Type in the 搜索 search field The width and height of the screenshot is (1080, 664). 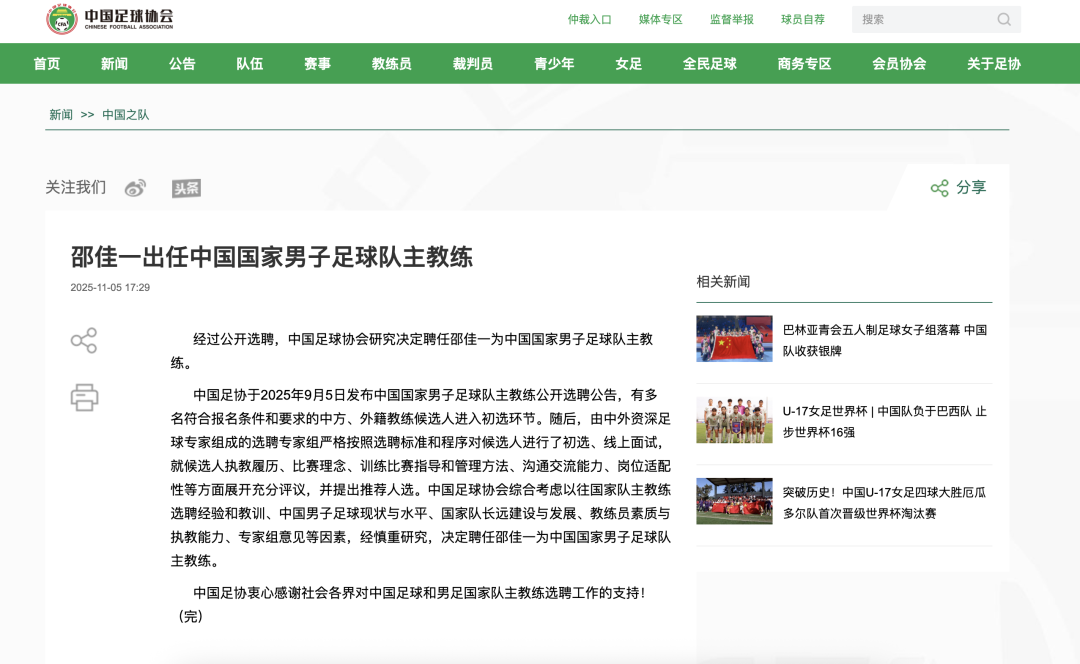point(922,19)
